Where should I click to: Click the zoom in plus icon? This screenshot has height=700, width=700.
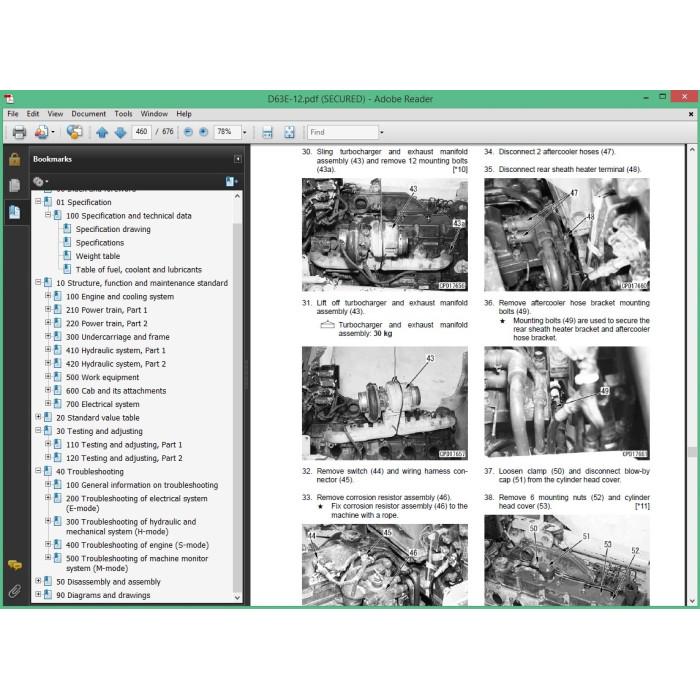point(204,132)
